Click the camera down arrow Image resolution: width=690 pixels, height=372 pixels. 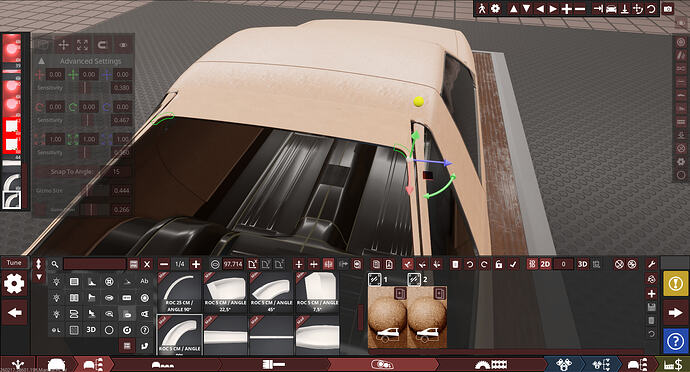(526, 9)
